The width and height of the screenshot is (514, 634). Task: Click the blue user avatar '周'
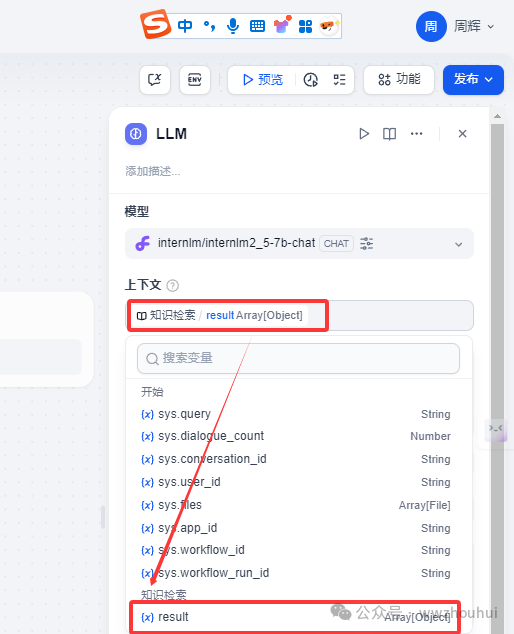tap(431, 27)
